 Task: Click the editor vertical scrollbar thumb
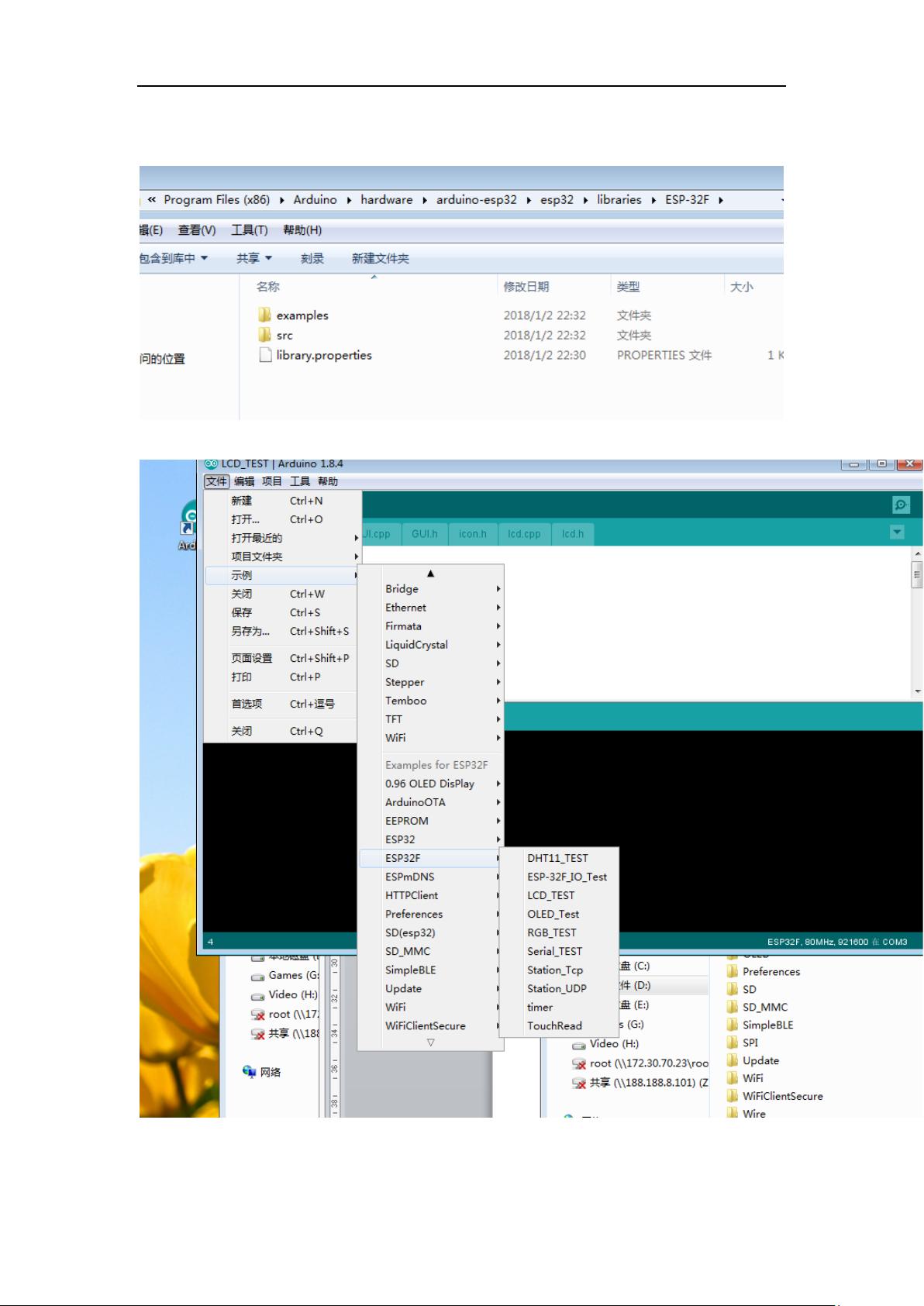917,577
